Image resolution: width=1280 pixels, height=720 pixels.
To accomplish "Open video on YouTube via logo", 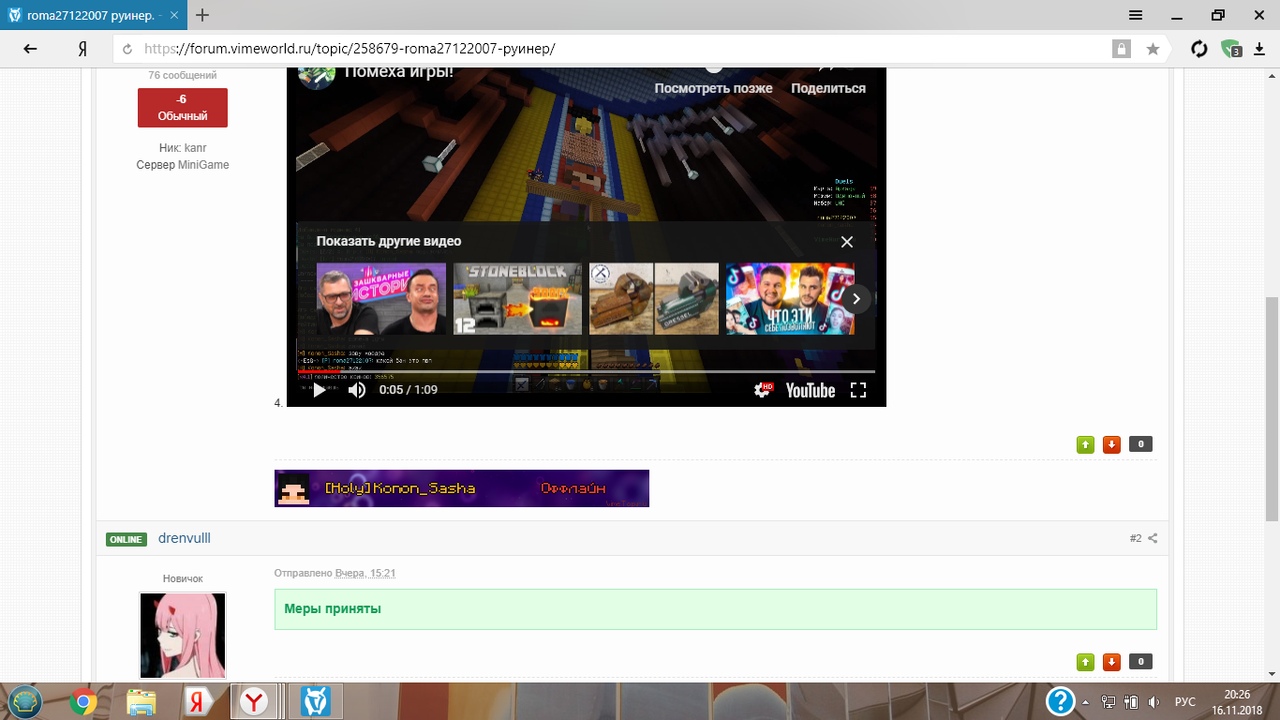I will pyautogui.click(x=810, y=390).
